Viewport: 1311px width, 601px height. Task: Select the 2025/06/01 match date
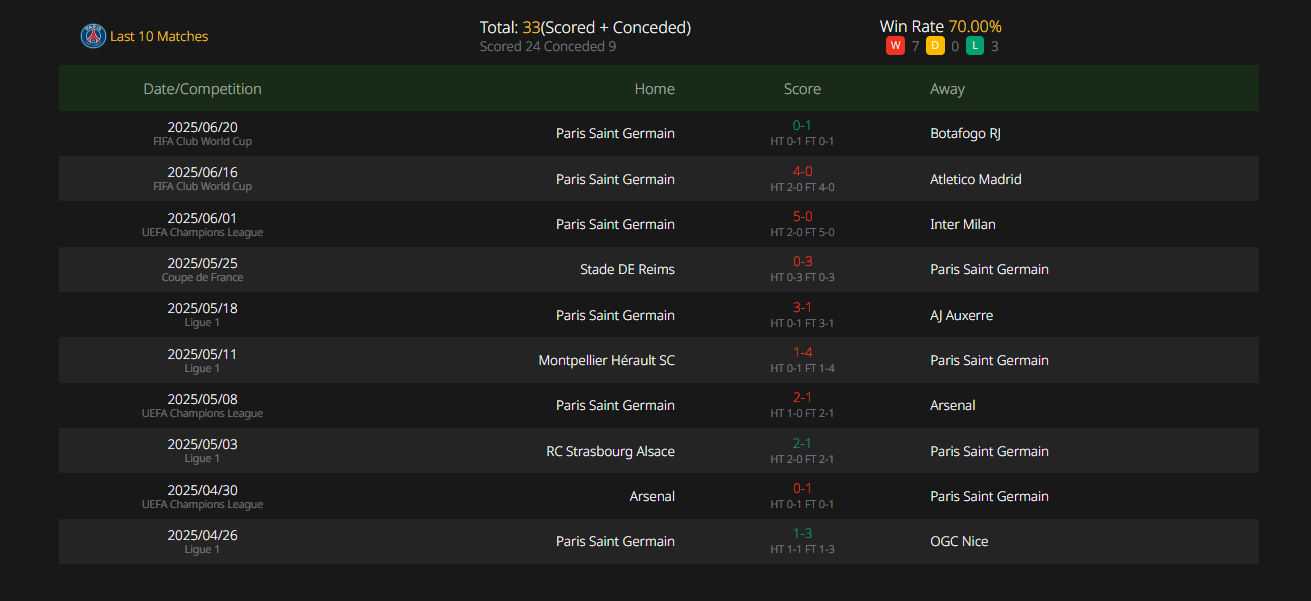tap(202, 218)
